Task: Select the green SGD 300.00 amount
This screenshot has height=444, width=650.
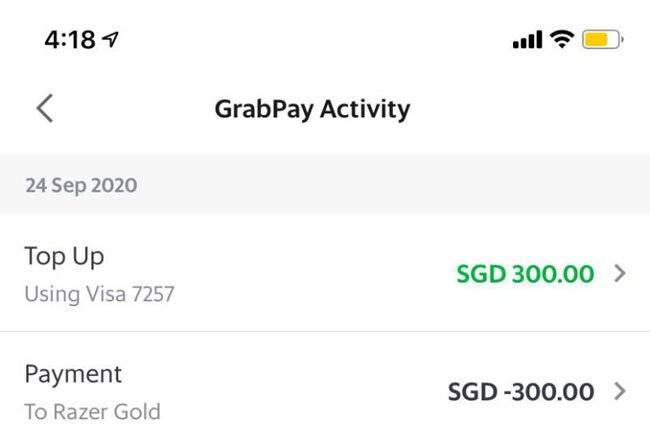Action: 525,273
